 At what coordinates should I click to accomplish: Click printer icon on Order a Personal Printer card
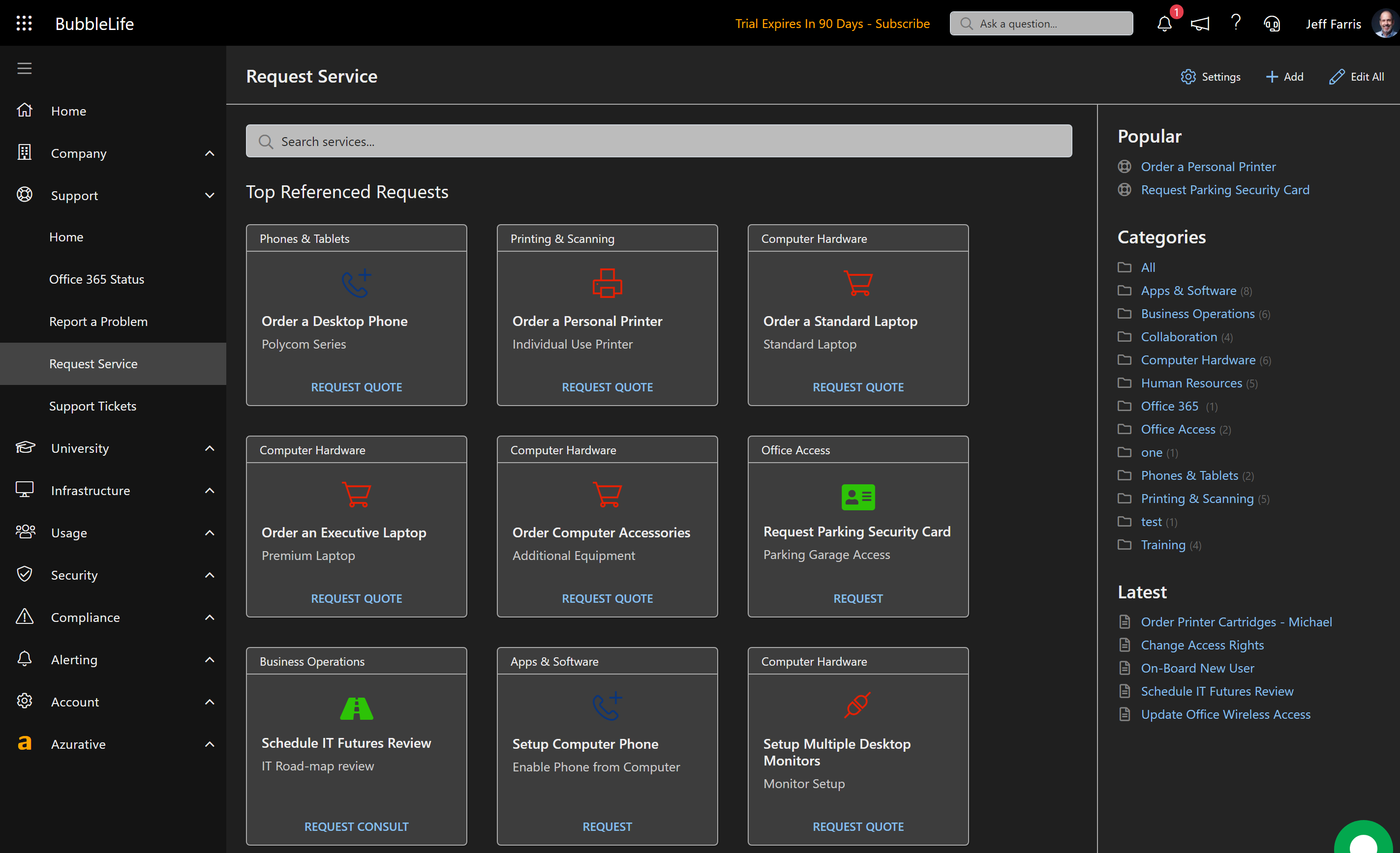click(x=608, y=283)
